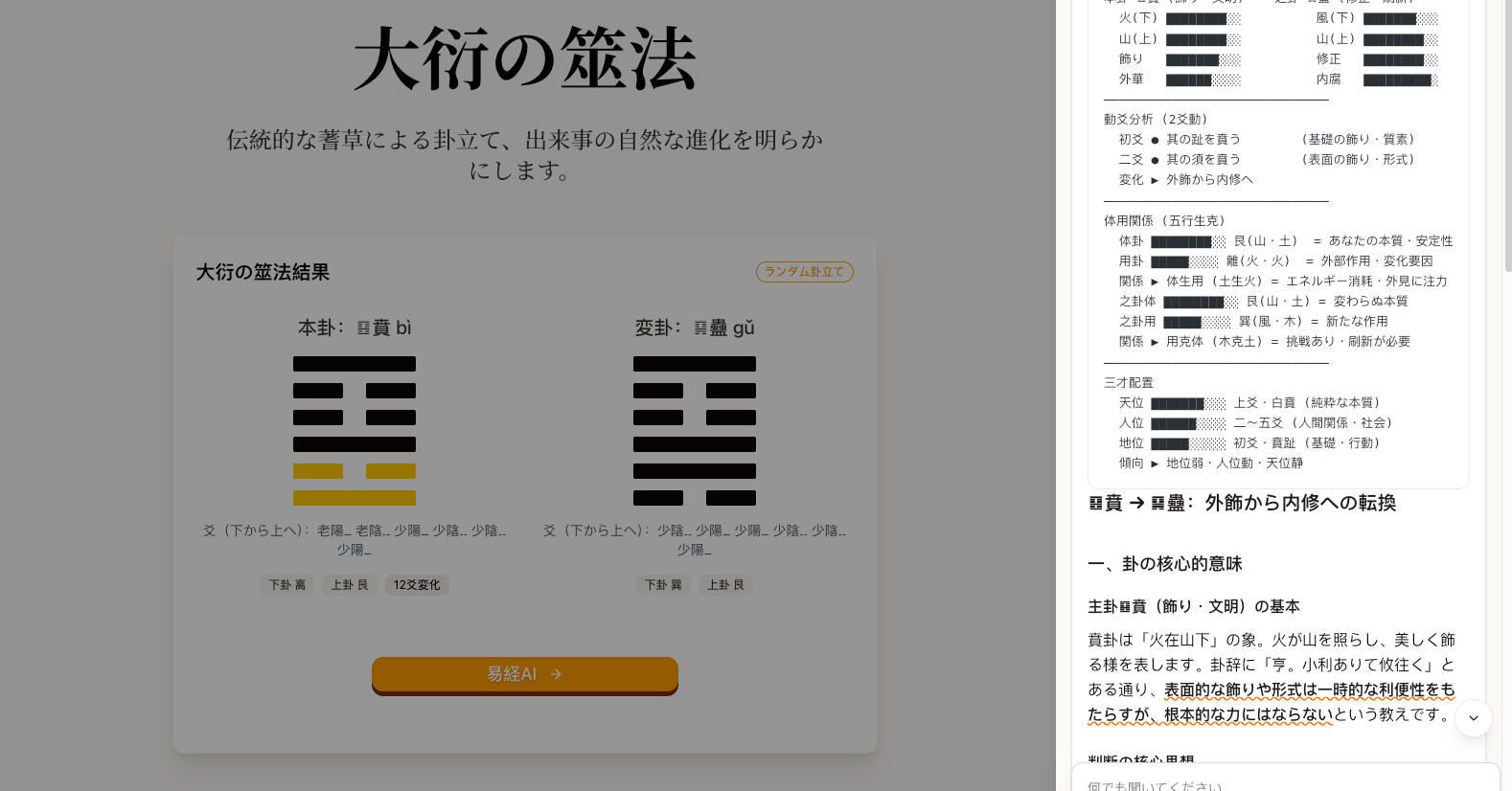Click 上卦 艮 tag under 変卦 hexagram

tap(725, 585)
